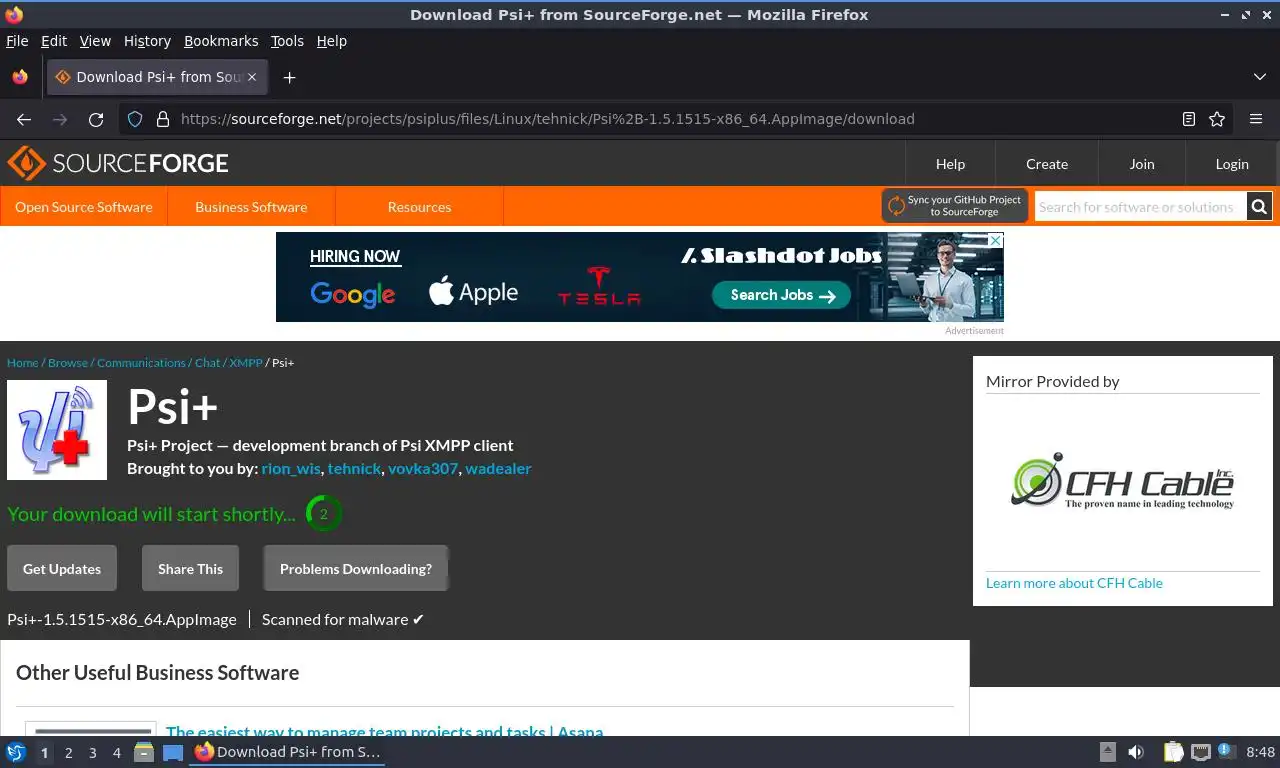
Task: Click Problems Downloading? button
Action: click(x=356, y=568)
